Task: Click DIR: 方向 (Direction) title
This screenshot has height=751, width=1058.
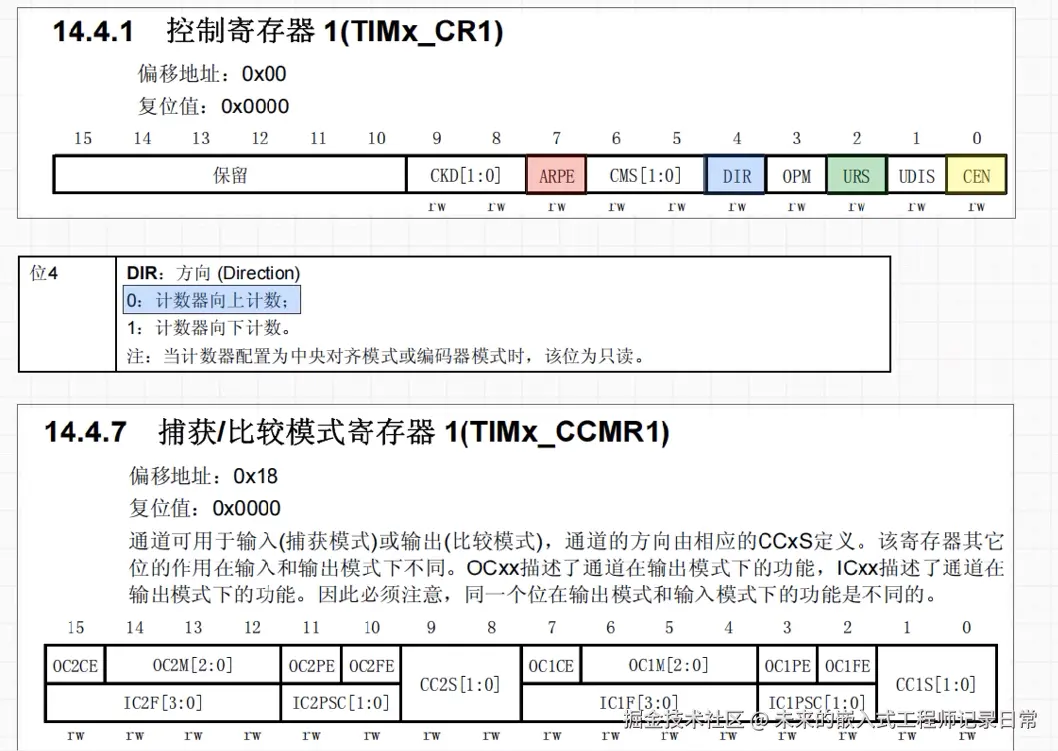Action: click(213, 273)
